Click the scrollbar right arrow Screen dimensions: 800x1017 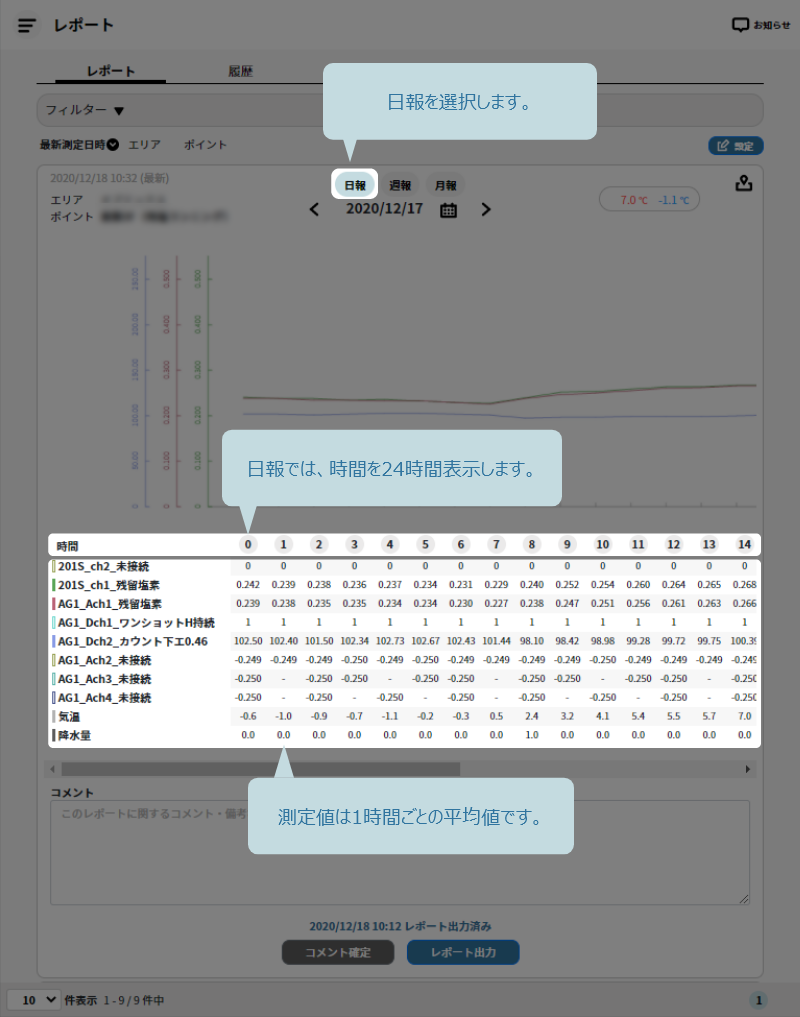click(747, 769)
